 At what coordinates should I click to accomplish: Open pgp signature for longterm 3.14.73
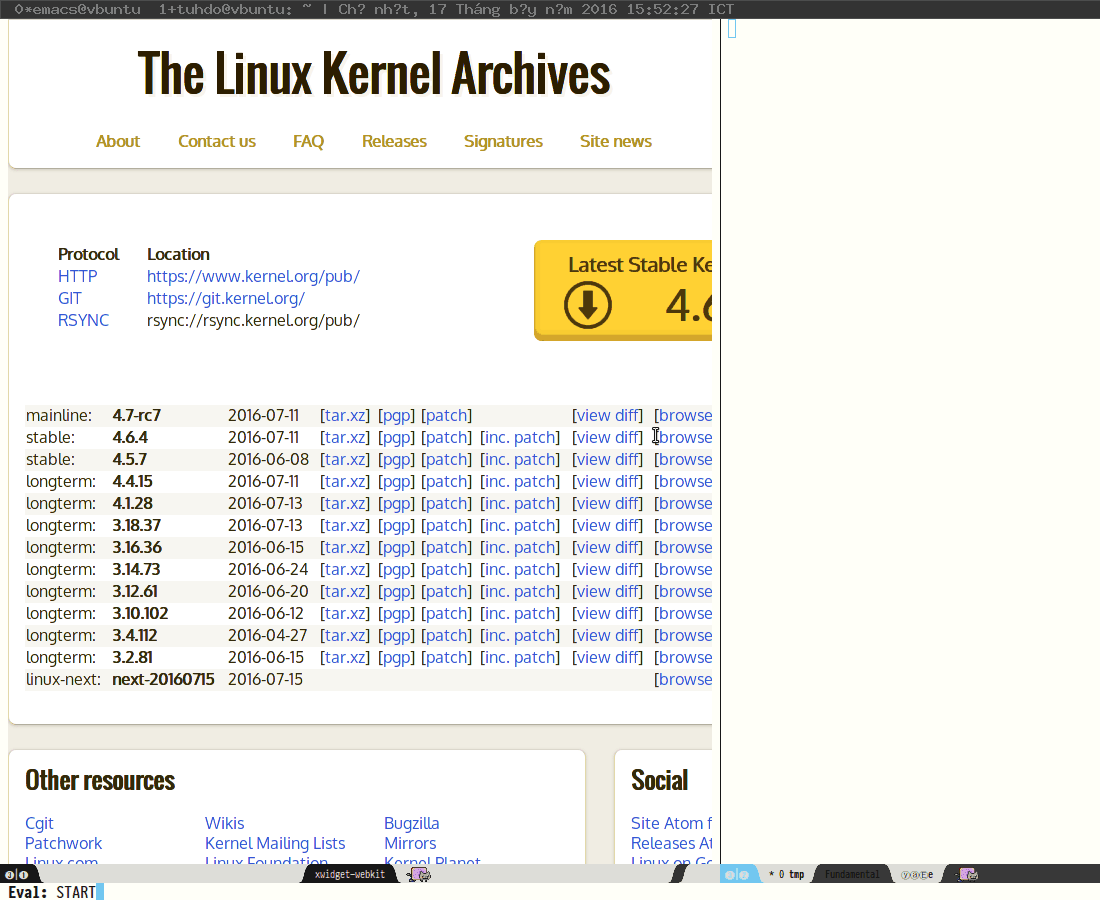click(x=396, y=570)
